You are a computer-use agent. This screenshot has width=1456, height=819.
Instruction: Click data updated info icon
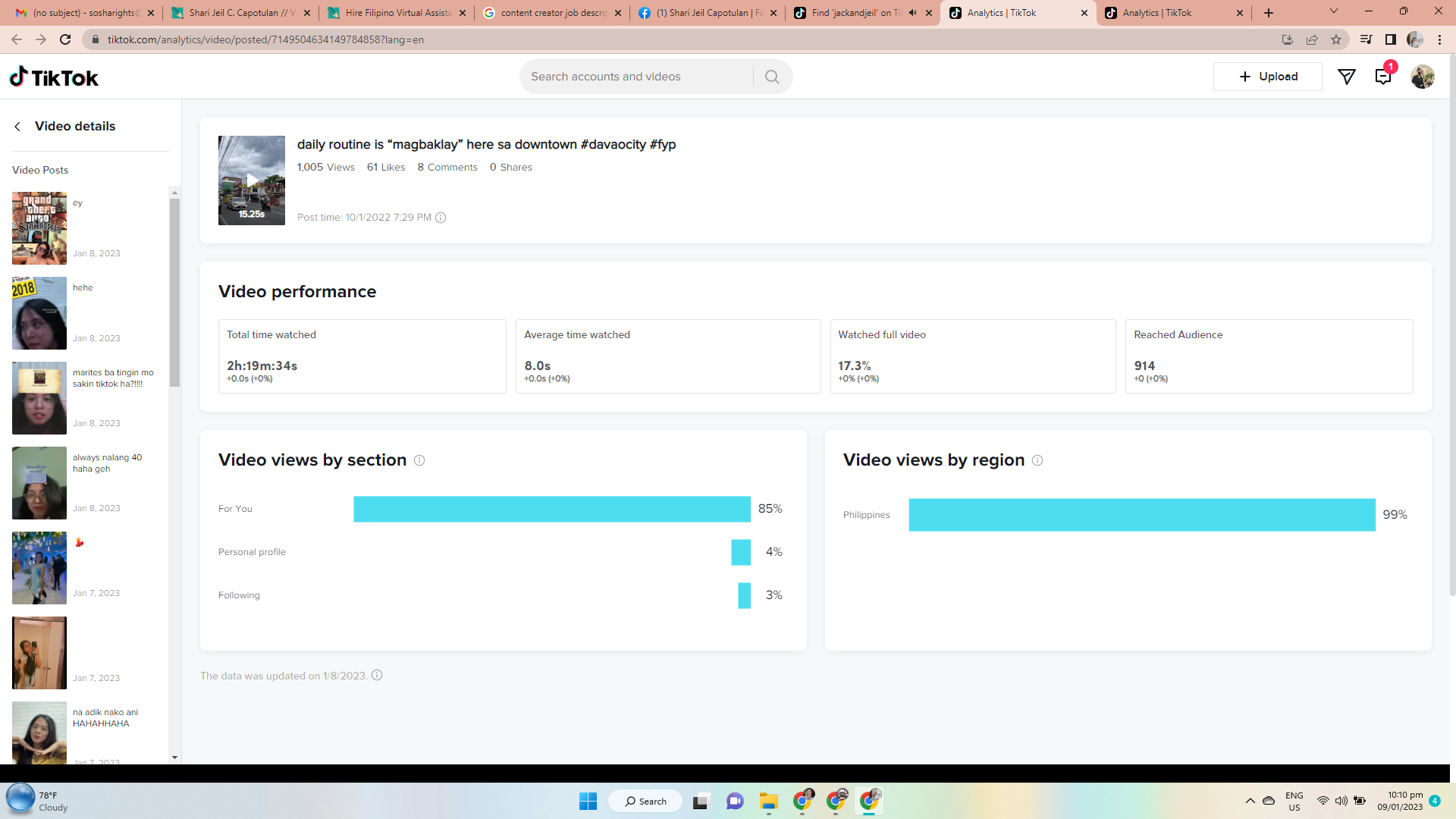(377, 676)
